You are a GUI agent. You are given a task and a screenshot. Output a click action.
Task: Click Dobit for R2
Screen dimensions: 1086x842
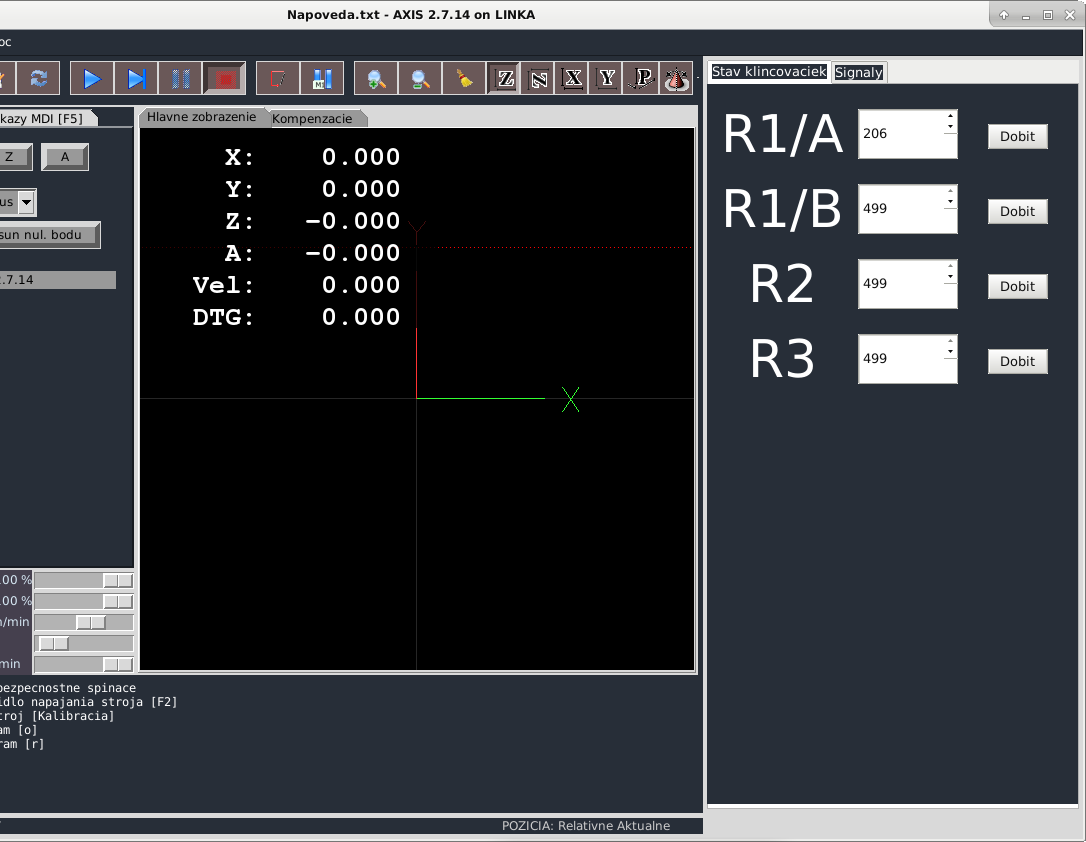click(x=1017, y=286)
